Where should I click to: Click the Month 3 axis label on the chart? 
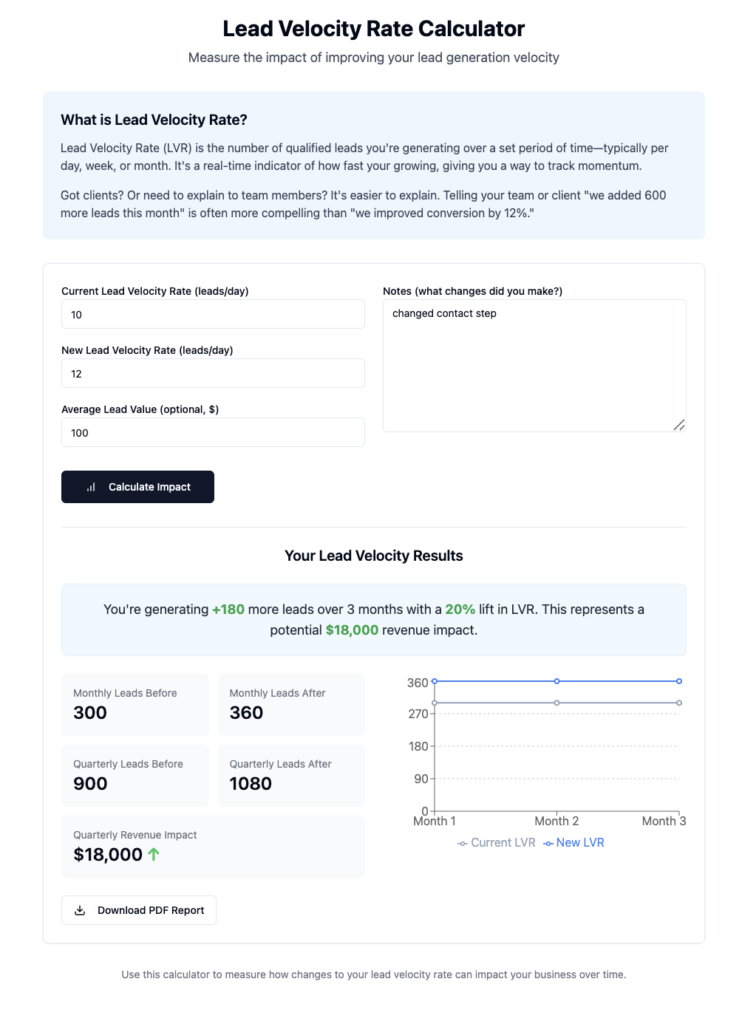(665, 820)
